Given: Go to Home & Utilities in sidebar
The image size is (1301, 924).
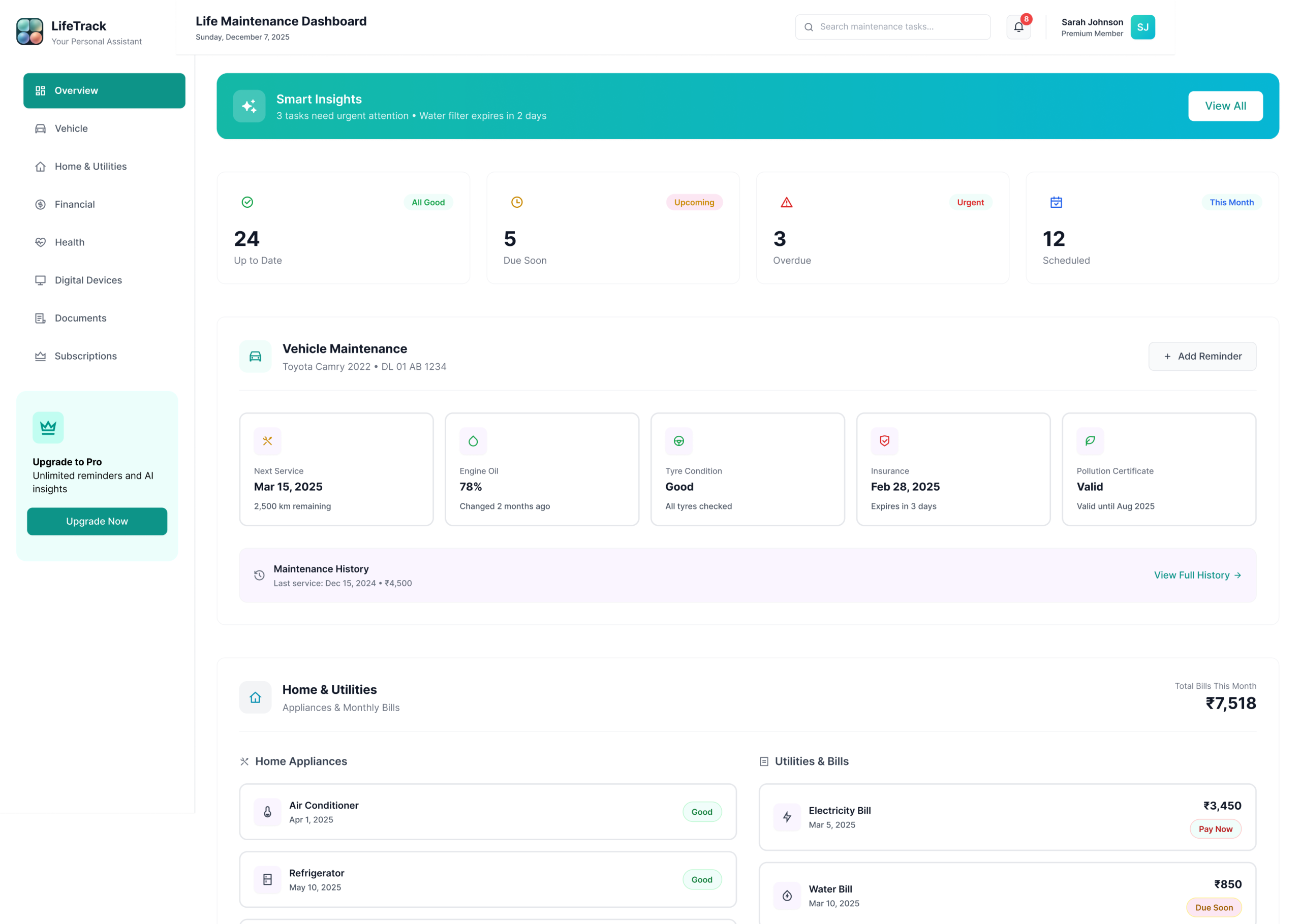Looking at the screenshot, I should (x=90, y=167).
